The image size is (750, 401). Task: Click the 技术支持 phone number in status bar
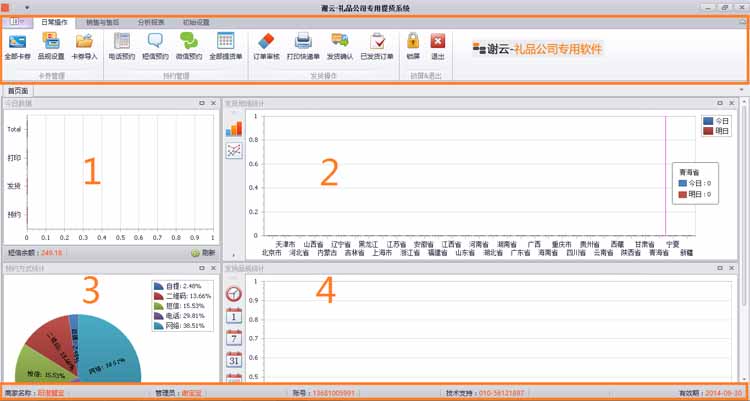coord(503,393)
